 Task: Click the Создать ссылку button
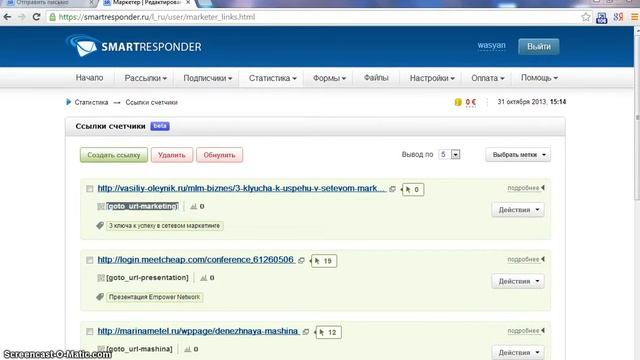tap(114, 155)
